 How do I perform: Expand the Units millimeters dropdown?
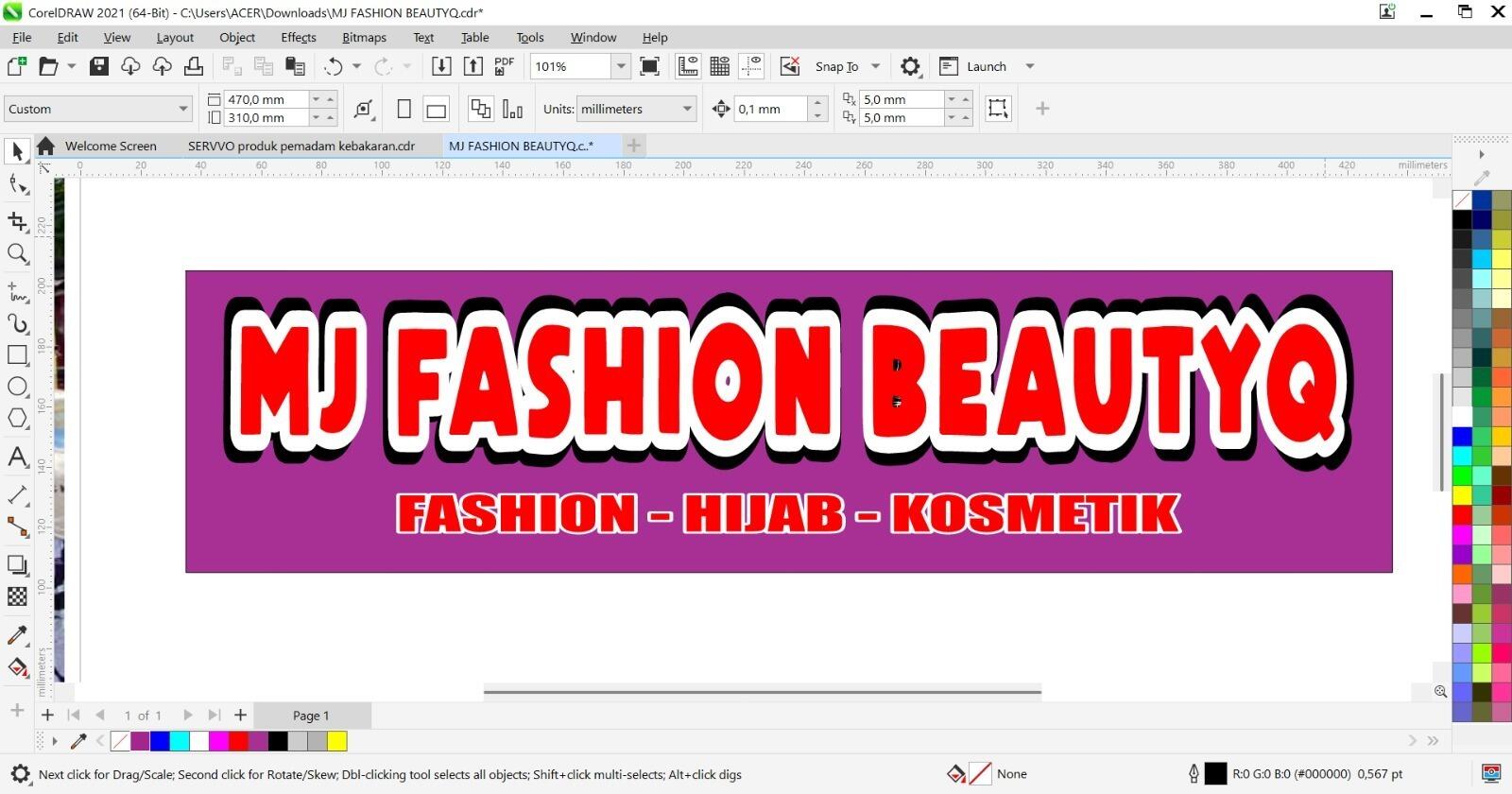point(687,109)
